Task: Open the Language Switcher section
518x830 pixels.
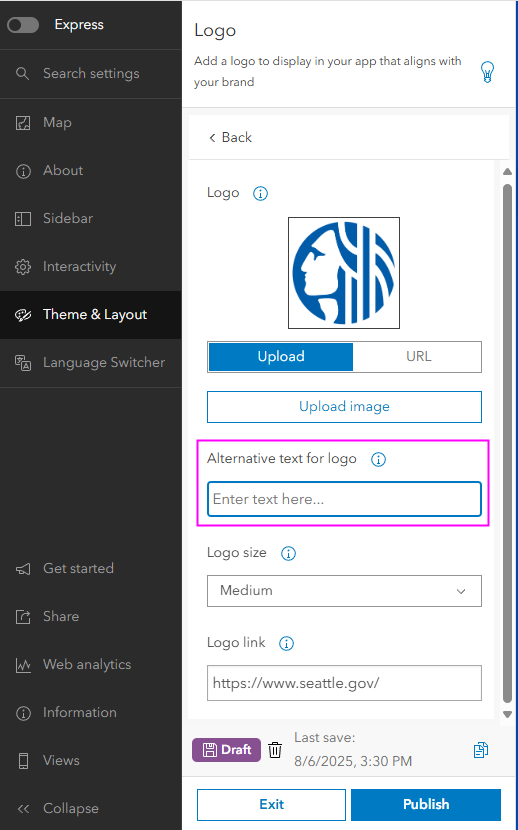Action: coord(90,363)
